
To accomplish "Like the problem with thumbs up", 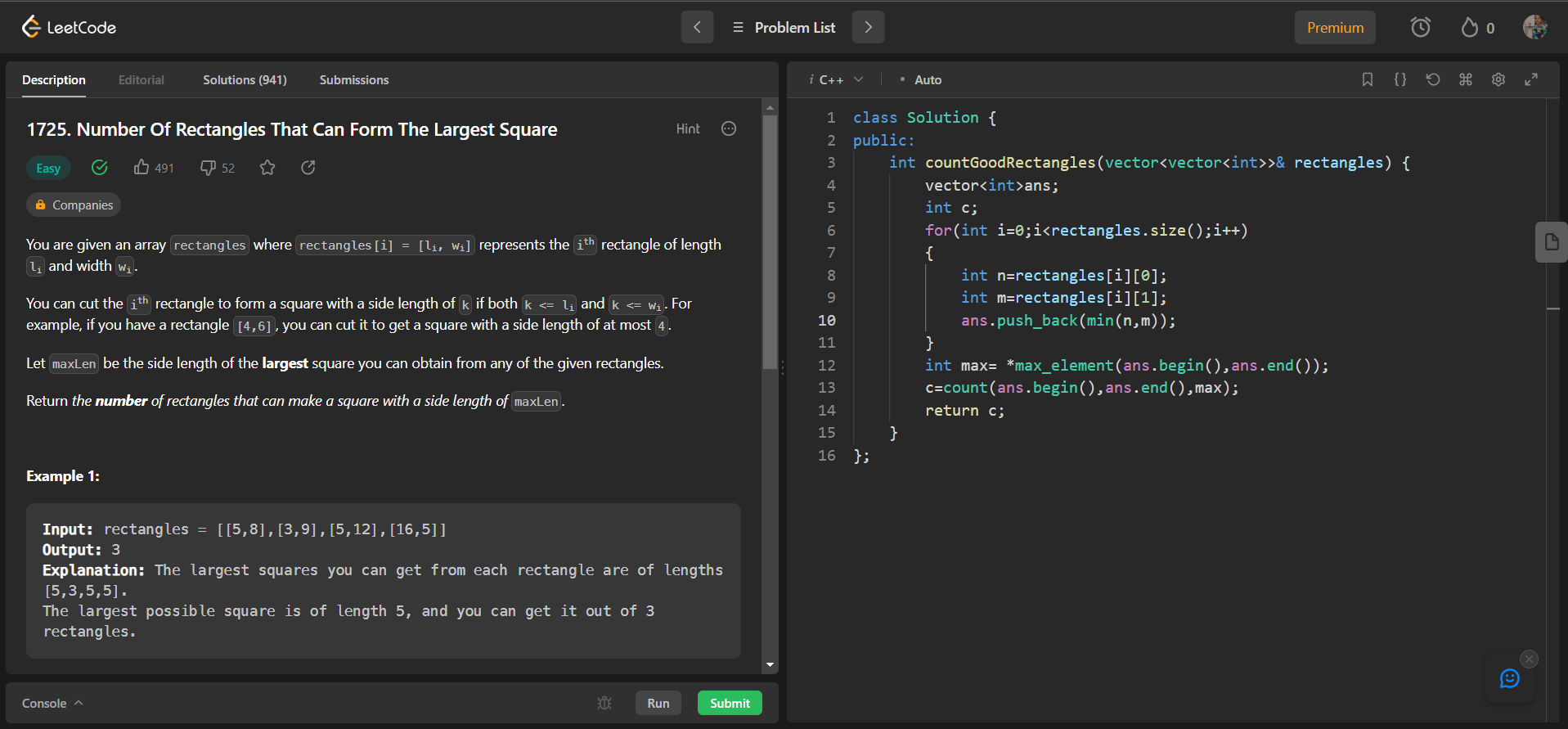I will (154, 168).
